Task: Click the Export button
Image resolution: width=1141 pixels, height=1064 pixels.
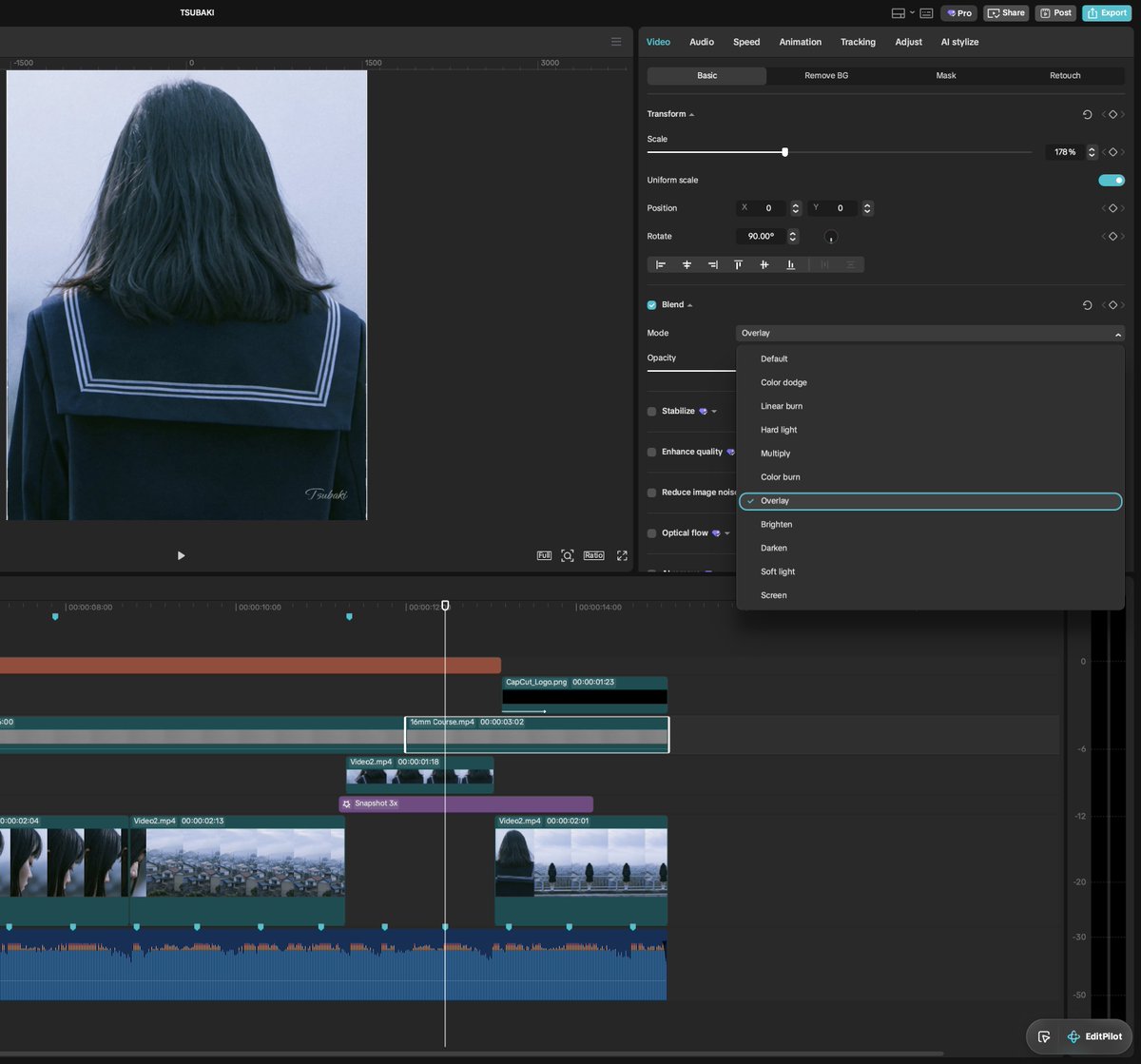Action: click(1107, 13)
